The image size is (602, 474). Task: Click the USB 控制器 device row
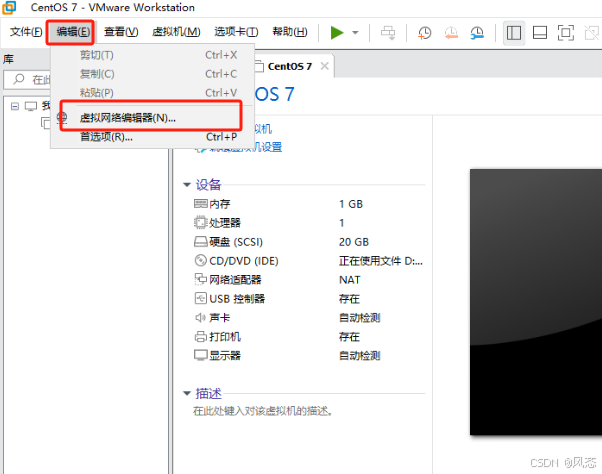point(308,299)
